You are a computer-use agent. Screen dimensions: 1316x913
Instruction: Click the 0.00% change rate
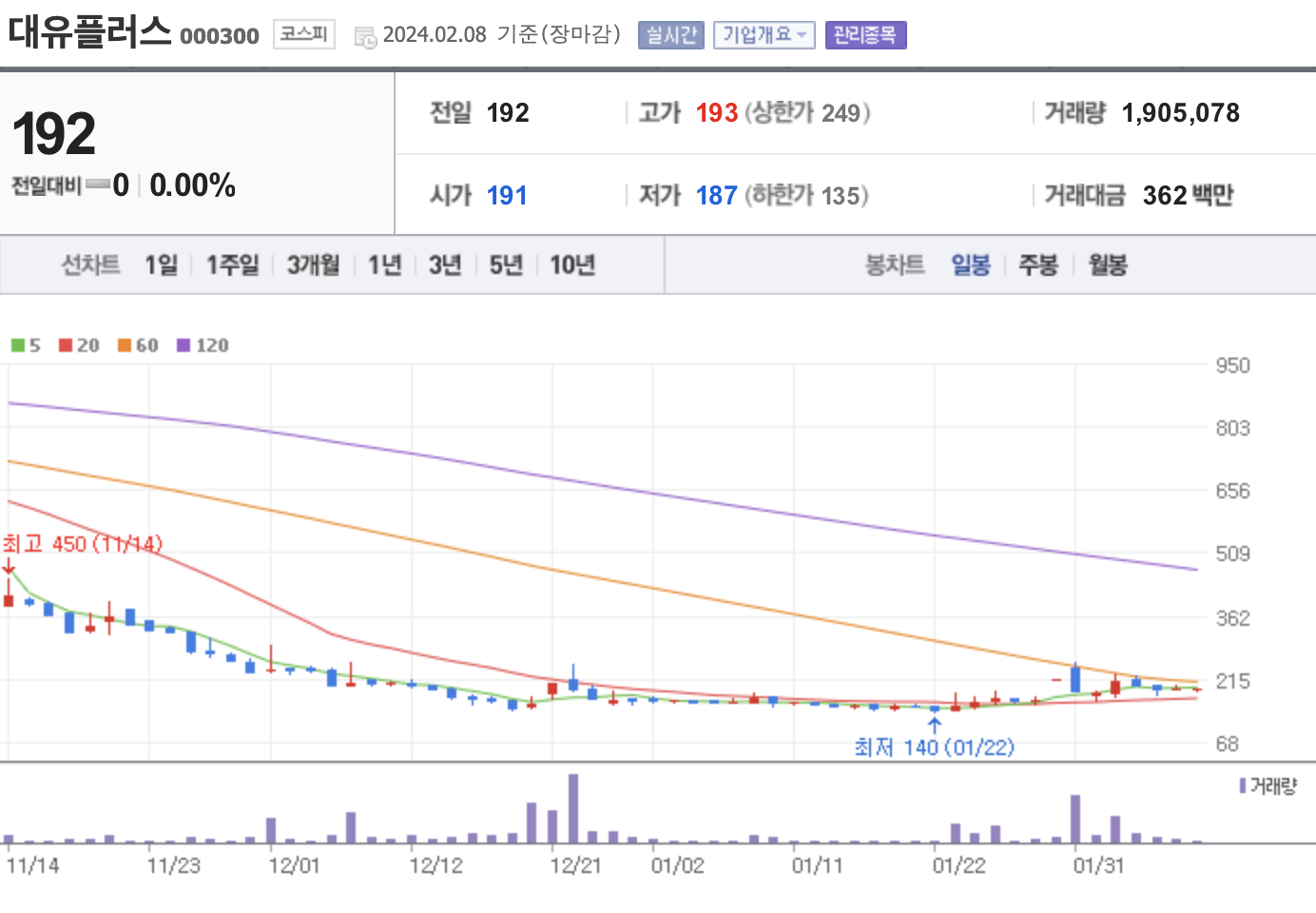click(193, 185)
